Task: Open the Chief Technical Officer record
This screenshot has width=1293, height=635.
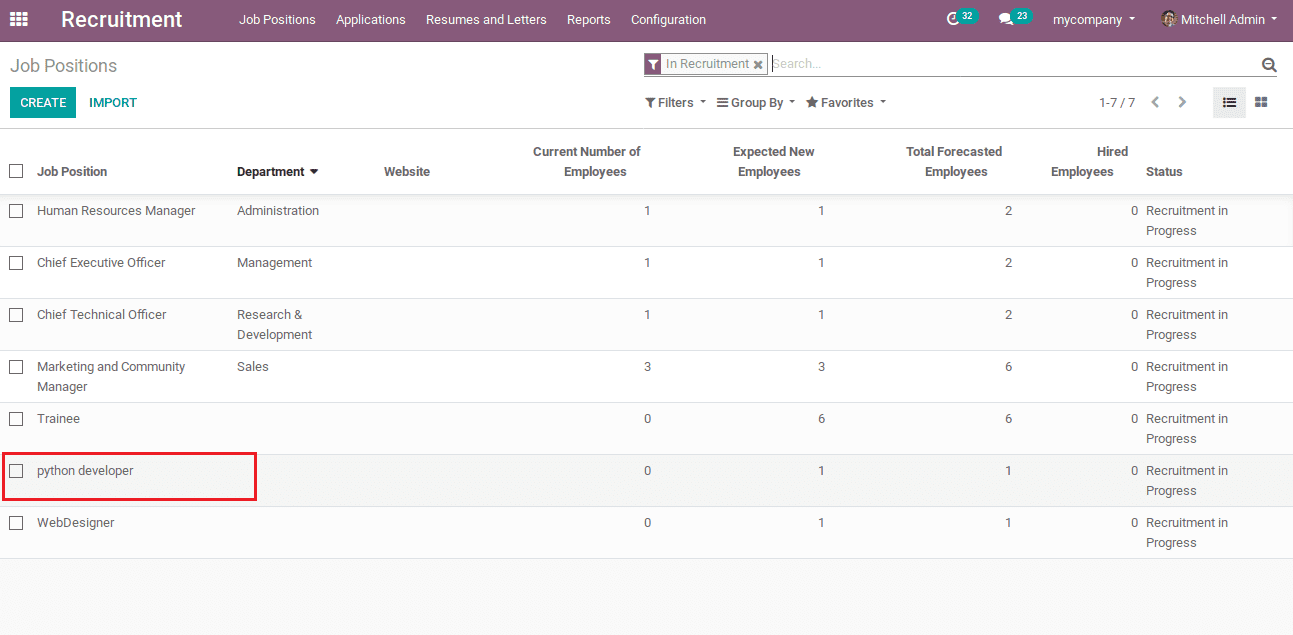Action: coord(102,315)
